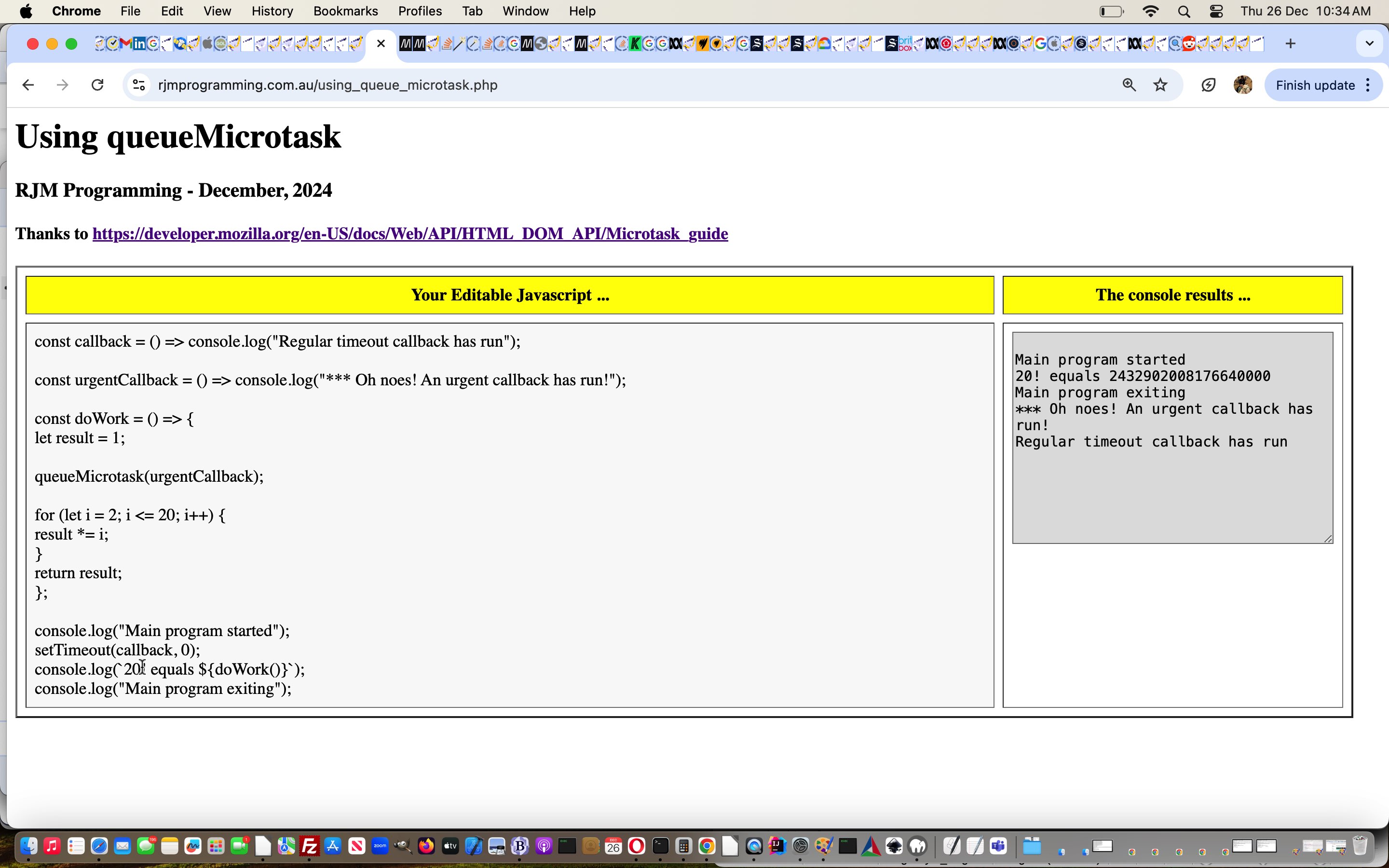The image size is (1389, 868).
Task: Open the Apple menu
Action: click(26, 11)
